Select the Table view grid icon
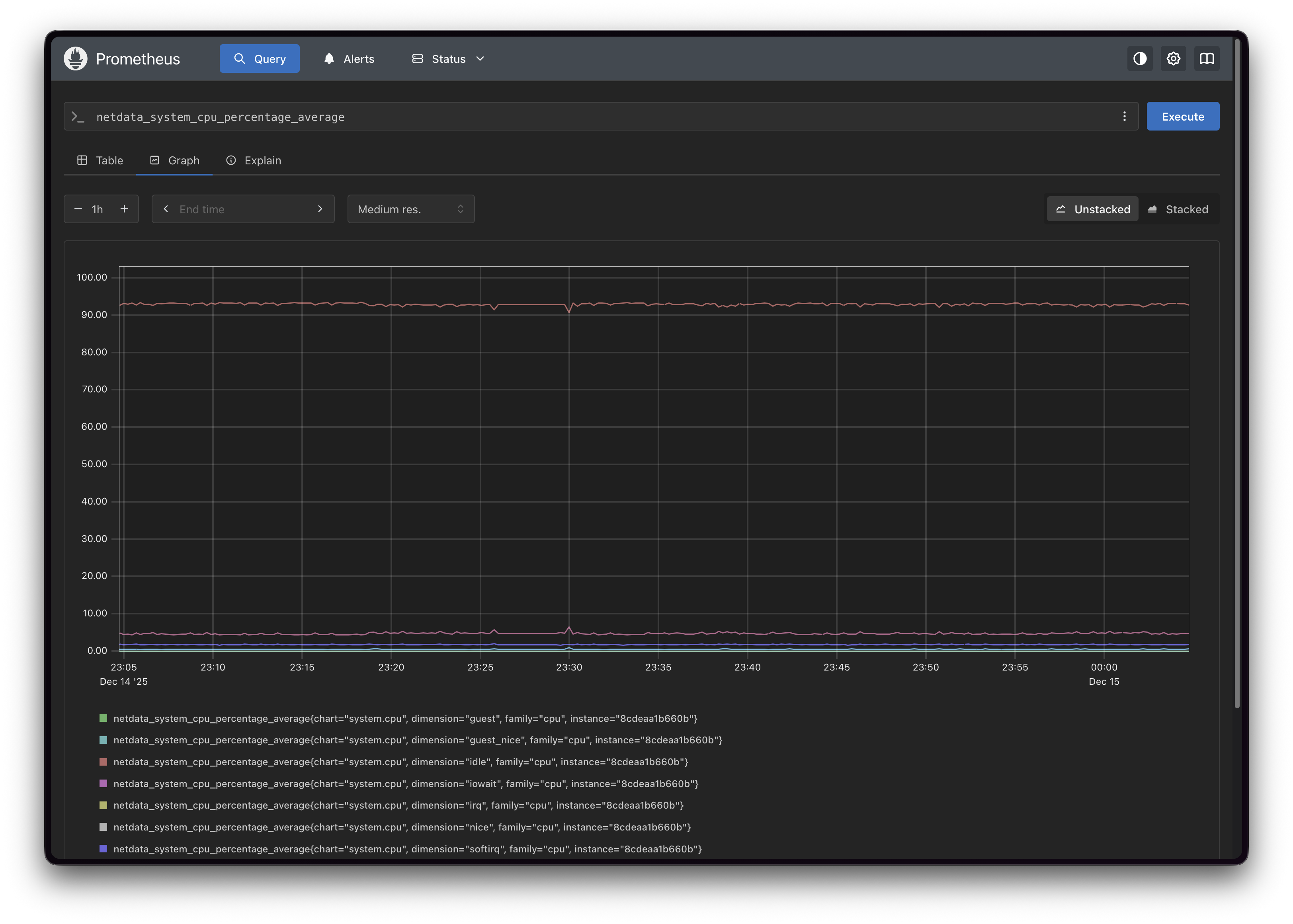This screenshot has width=1293, height=924. click(x=82, y=160)
